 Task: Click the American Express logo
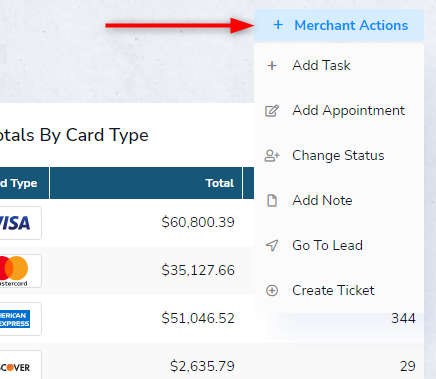tap(20, 319)
